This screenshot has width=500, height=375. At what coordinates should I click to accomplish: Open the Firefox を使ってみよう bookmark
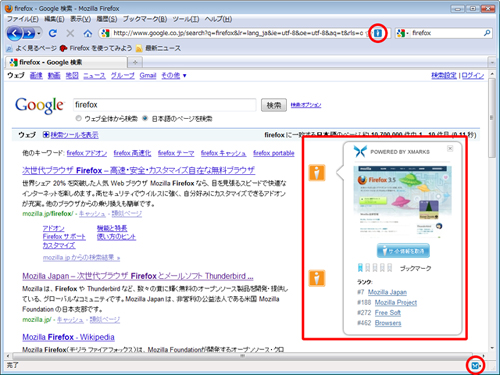(96, 48)
